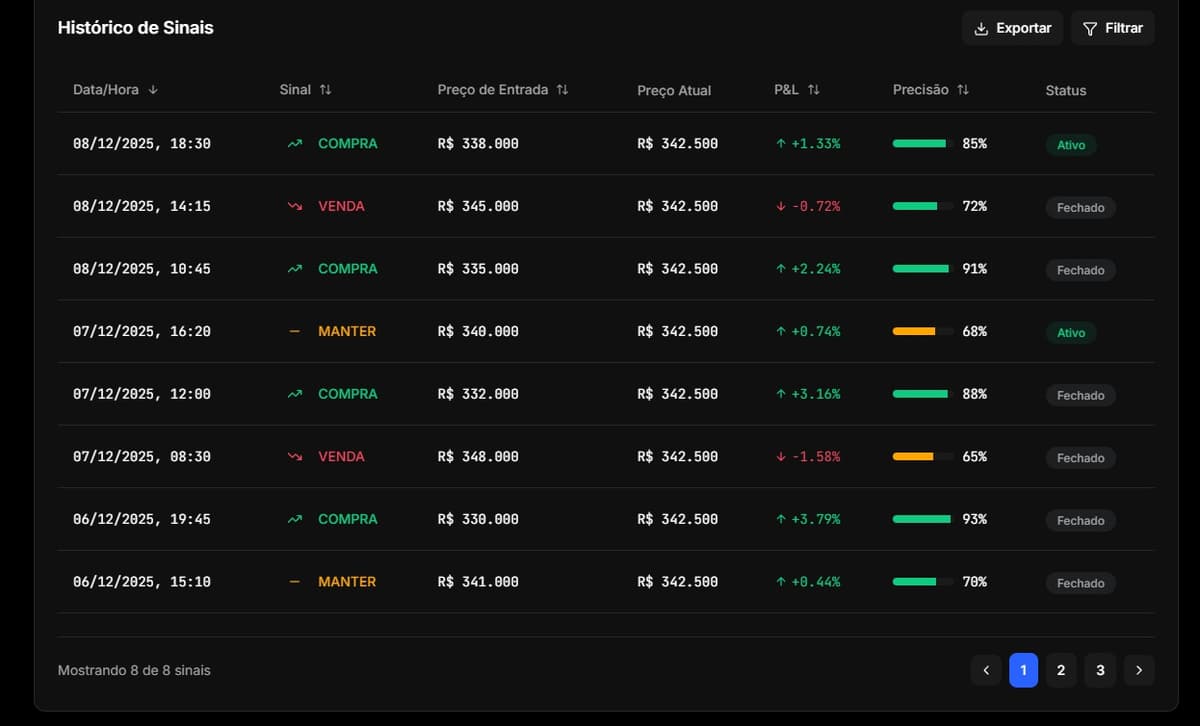Click the Precisão column sort icon
Screen dimensions: 1200x726
click(x=963, y=90)
